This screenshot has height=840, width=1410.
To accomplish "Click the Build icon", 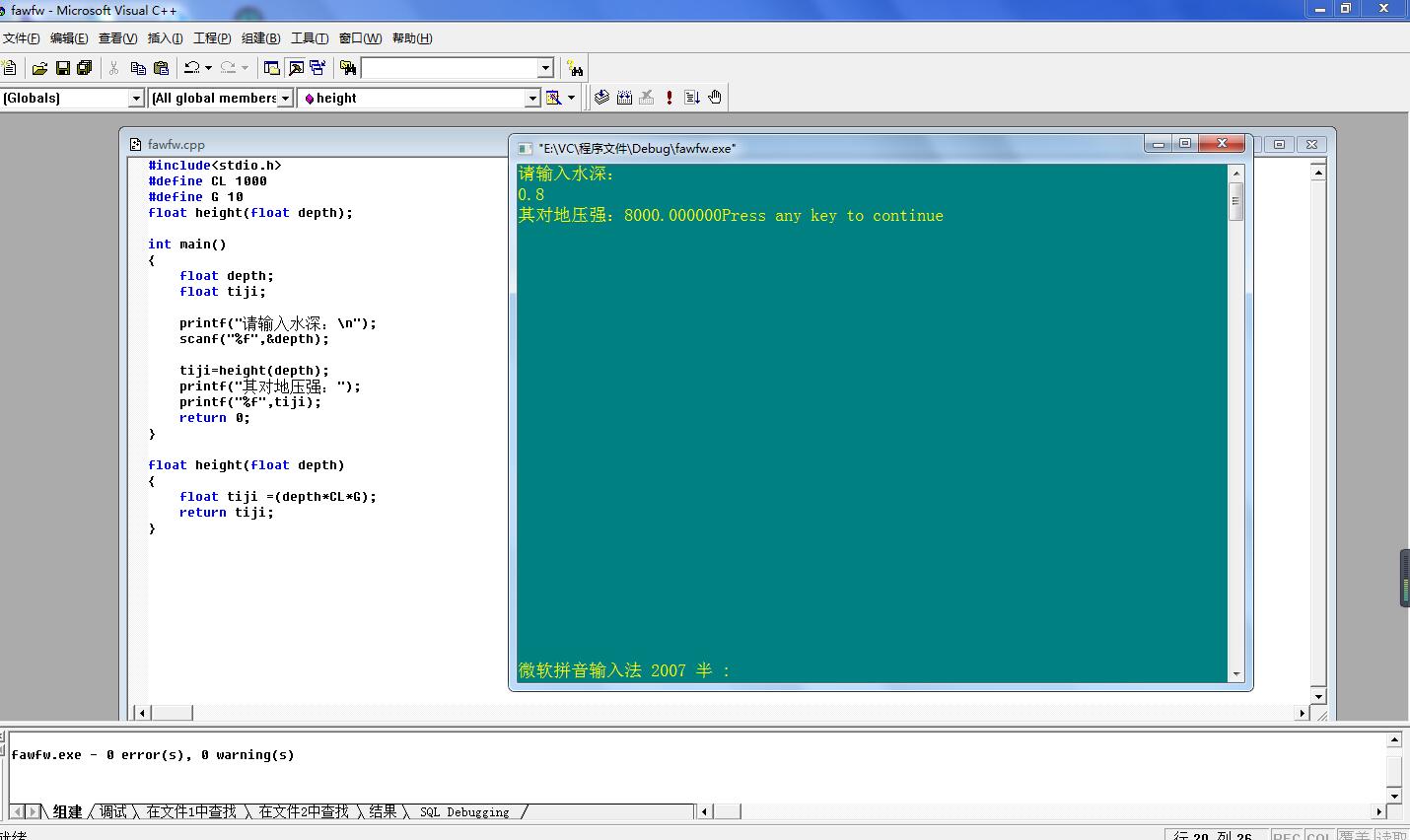I will click(624, 98).
